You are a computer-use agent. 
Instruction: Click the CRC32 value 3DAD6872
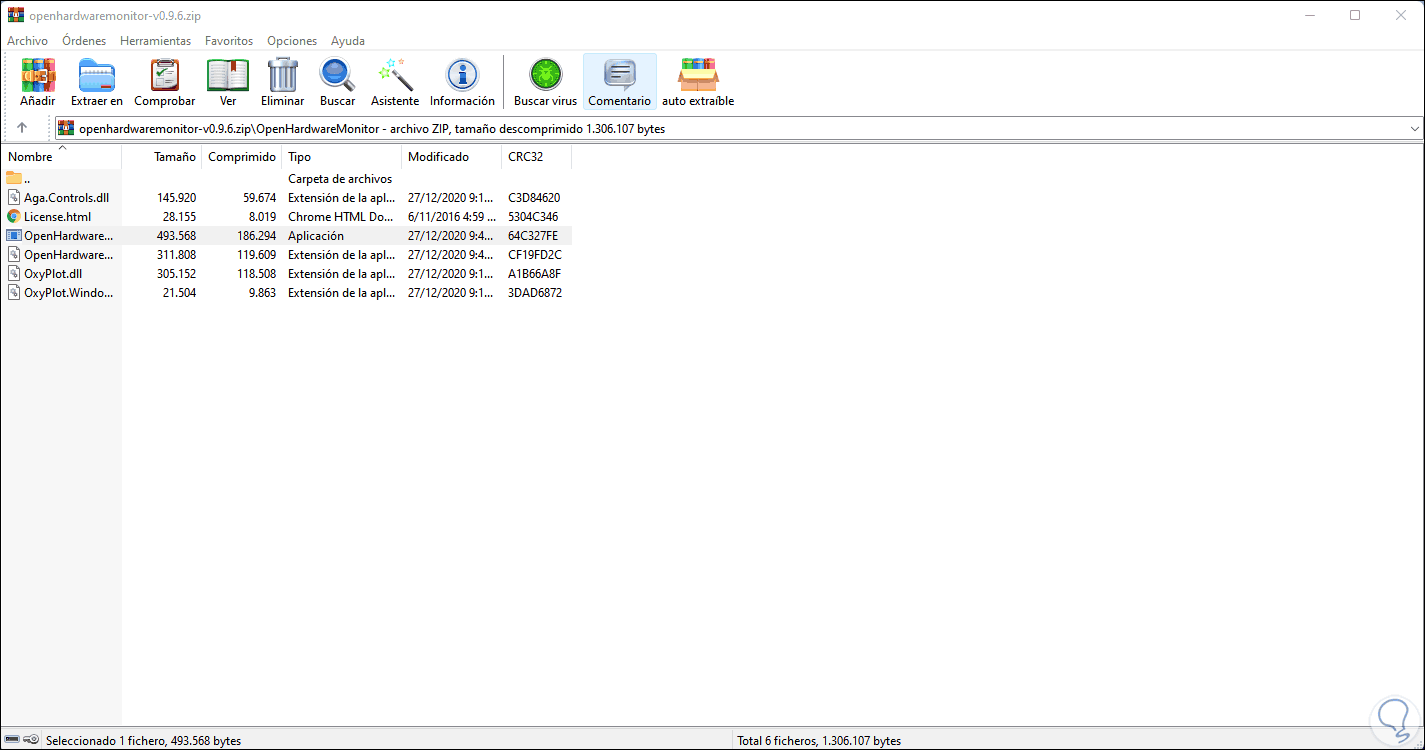535,293
